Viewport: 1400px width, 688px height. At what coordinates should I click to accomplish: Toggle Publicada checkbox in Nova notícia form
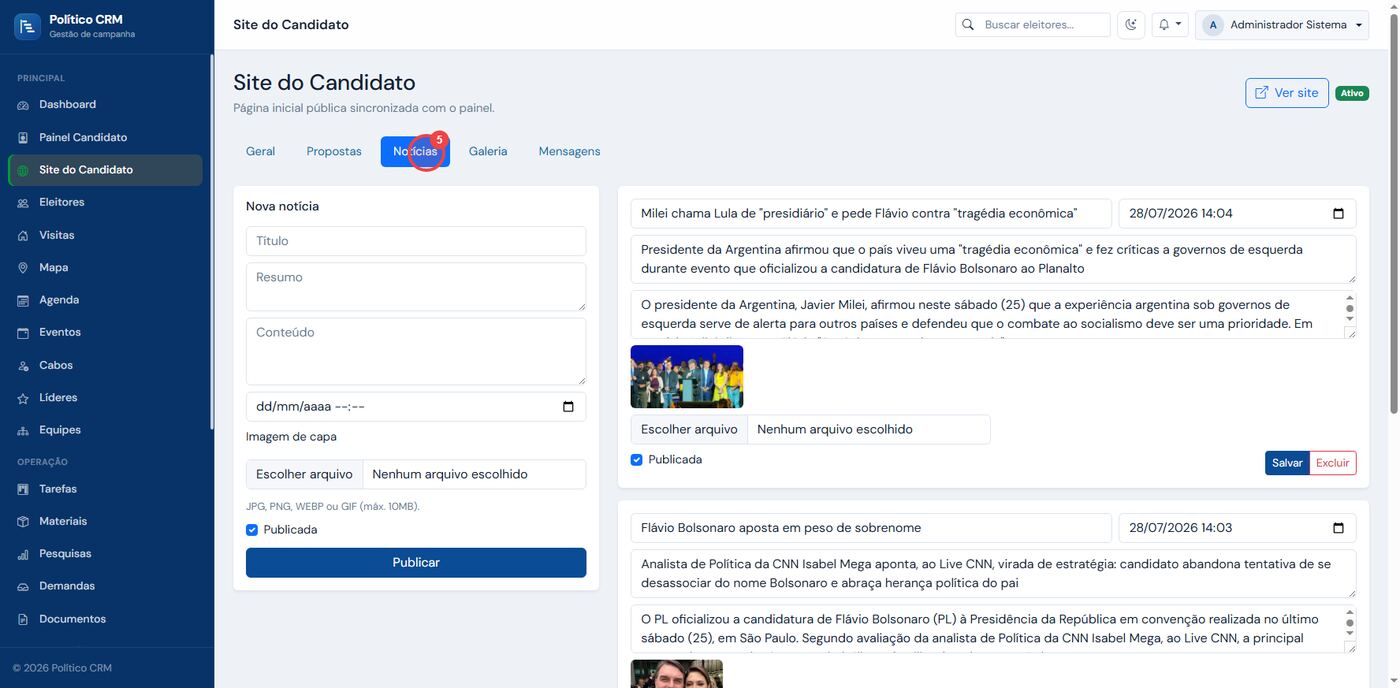(252, 530)
